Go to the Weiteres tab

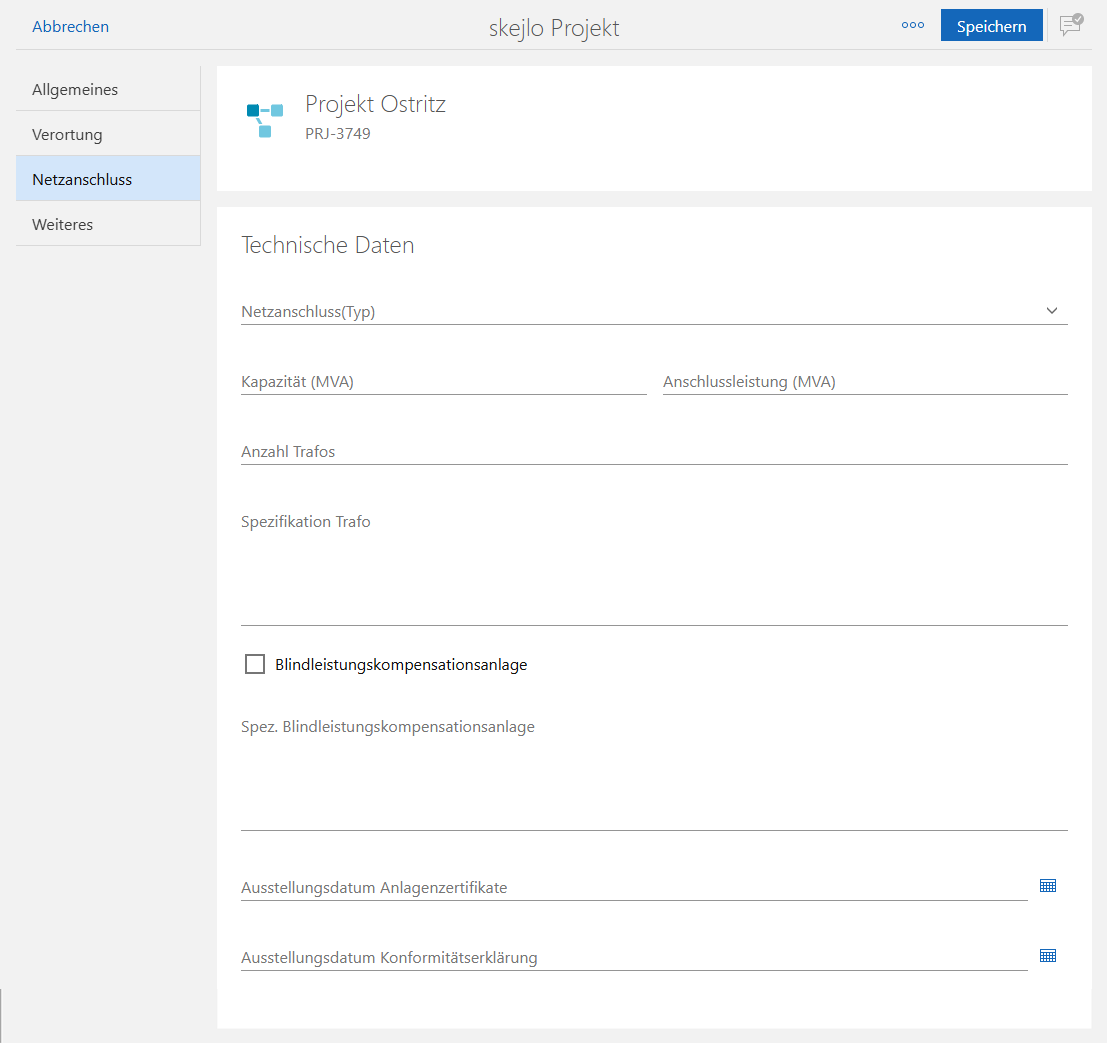tap(108, 225)
